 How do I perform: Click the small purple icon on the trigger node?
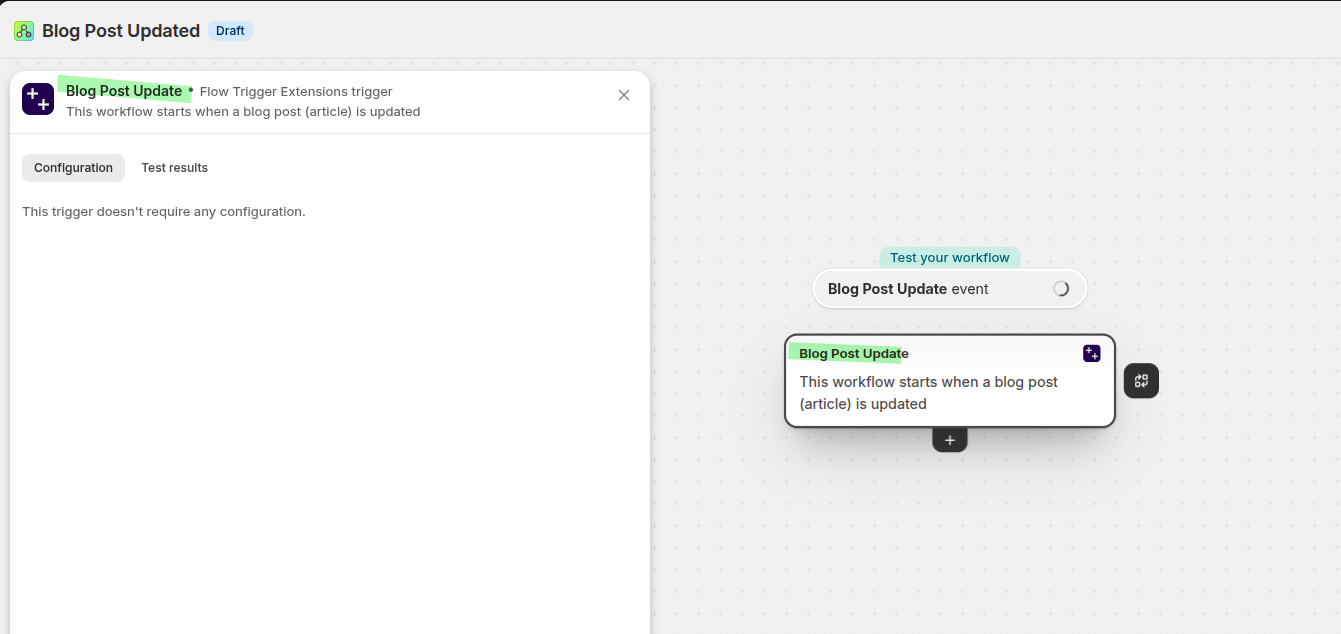[x=1092, y=353]
